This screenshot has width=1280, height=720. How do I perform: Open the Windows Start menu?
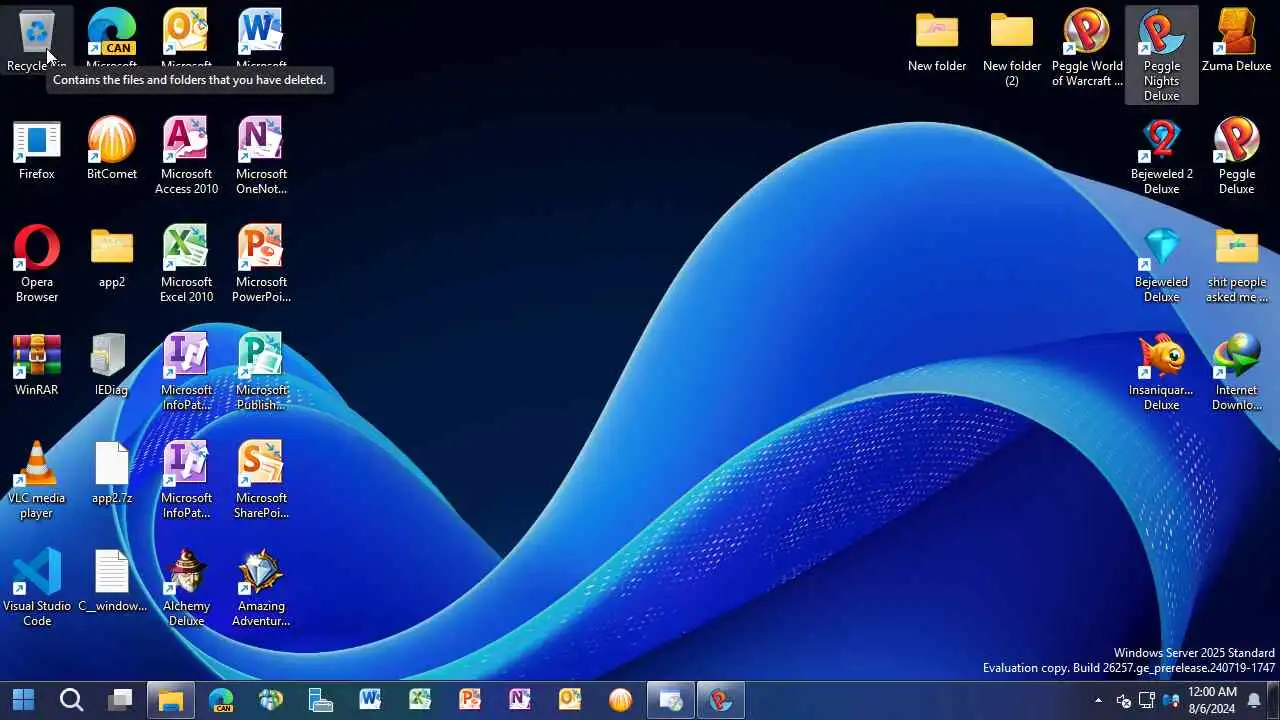pyautogui.click(x=23, y=700)
